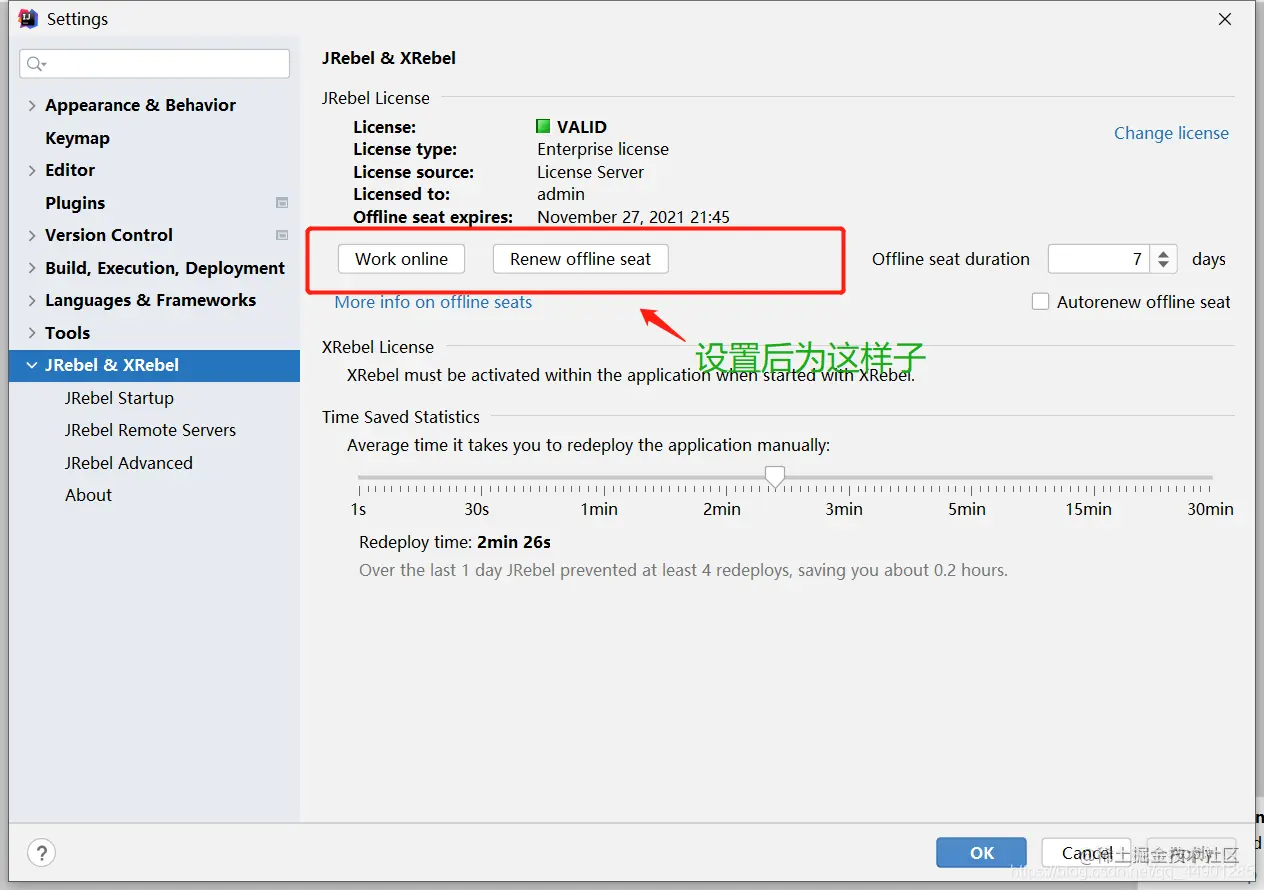1264x890 pixels.
Task: Expand Build, Execution, Deployment chevron
Action: point(32,268)
